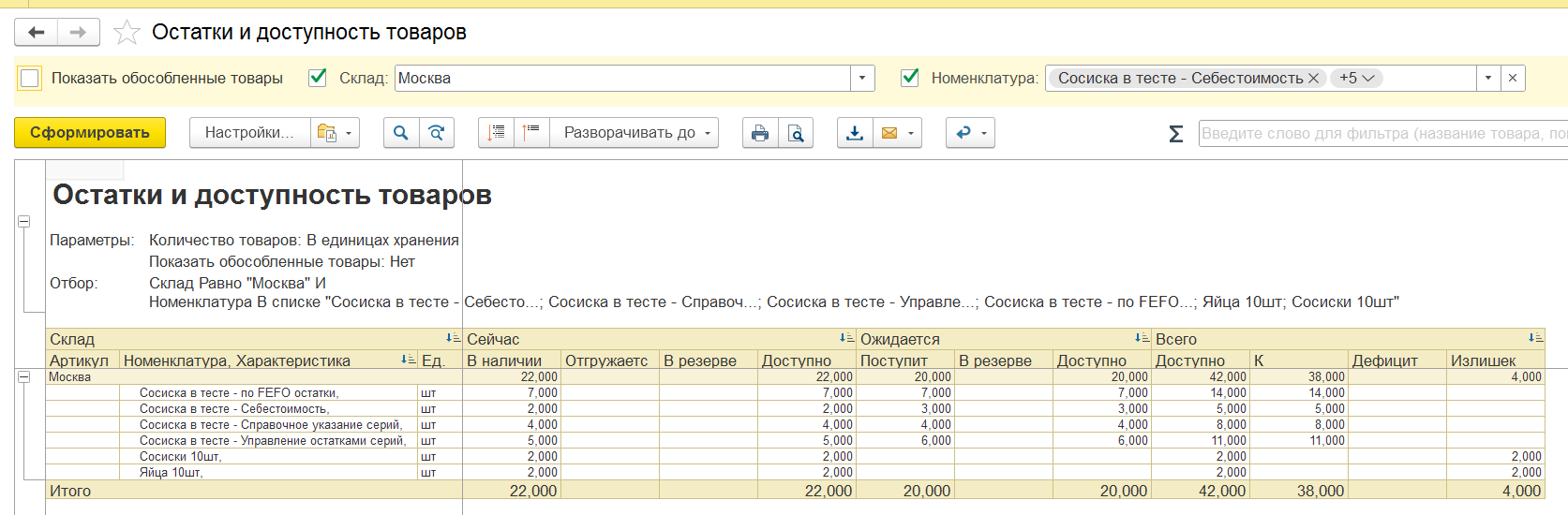Enable 'Показать обособленные товары' checkbox
The height and width of the screenshot is (515, 1568).
click(30, 79)
